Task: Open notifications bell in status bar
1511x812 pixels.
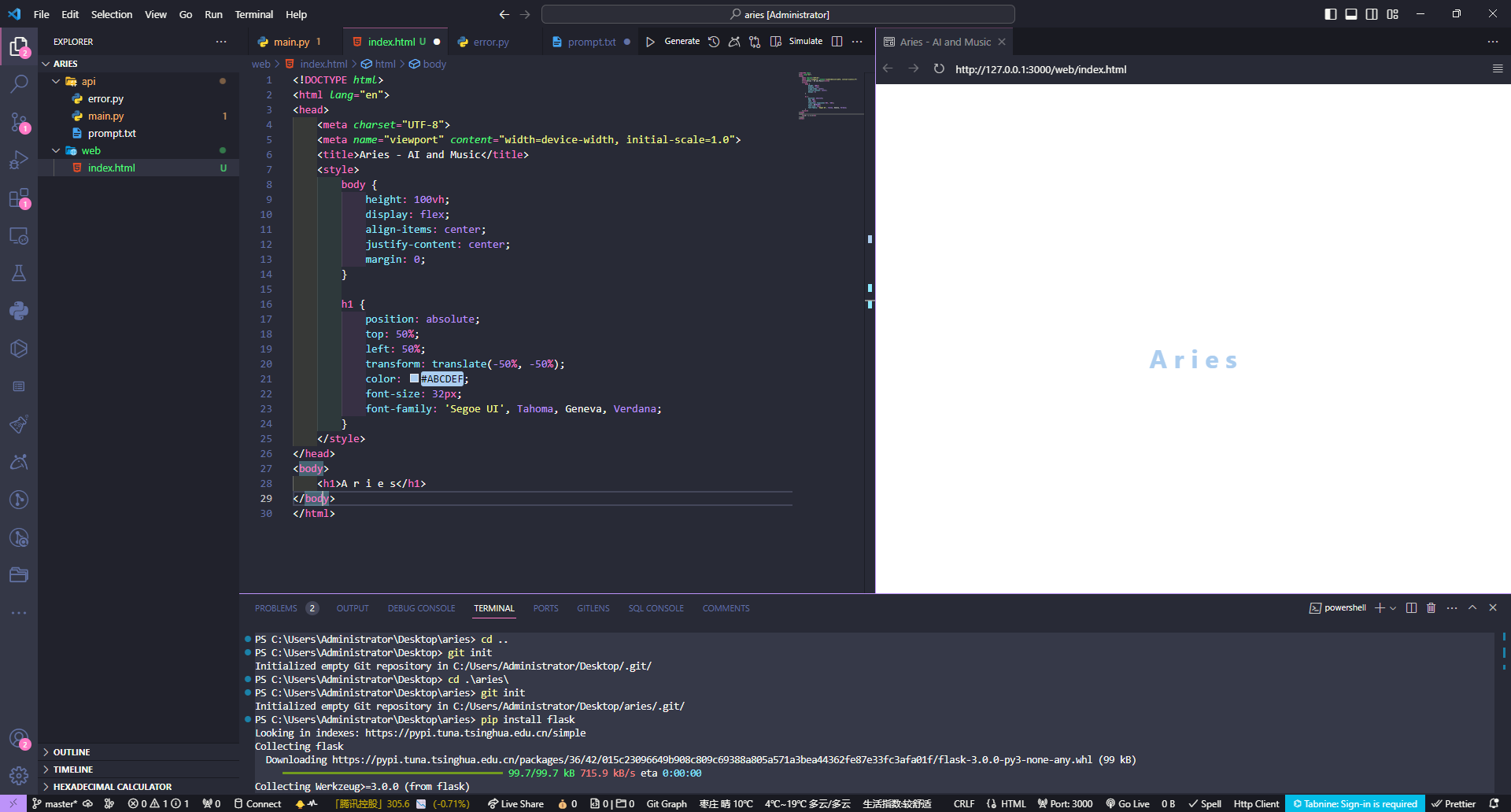Action: click(1494, 804)
